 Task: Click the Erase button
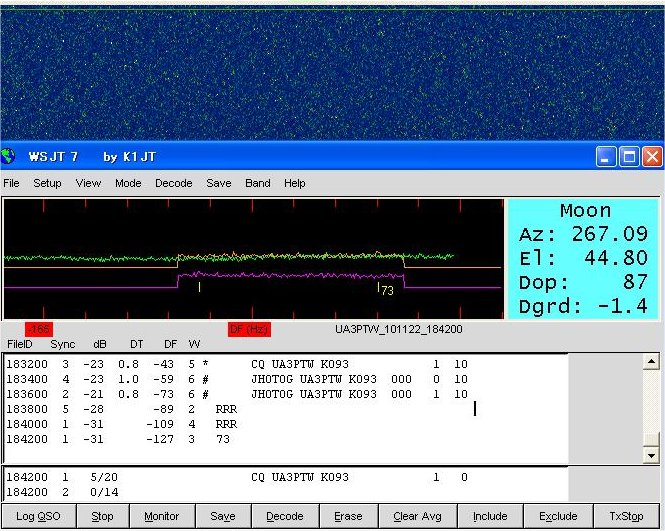(349, 516)
